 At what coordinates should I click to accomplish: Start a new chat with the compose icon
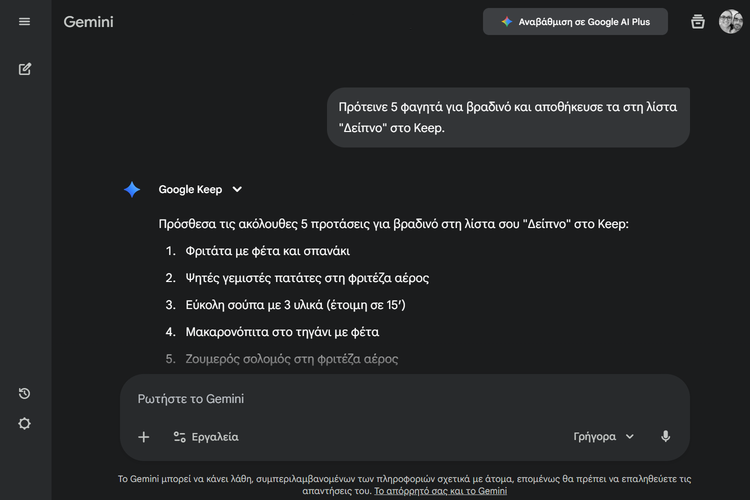[x=24, y=69]
